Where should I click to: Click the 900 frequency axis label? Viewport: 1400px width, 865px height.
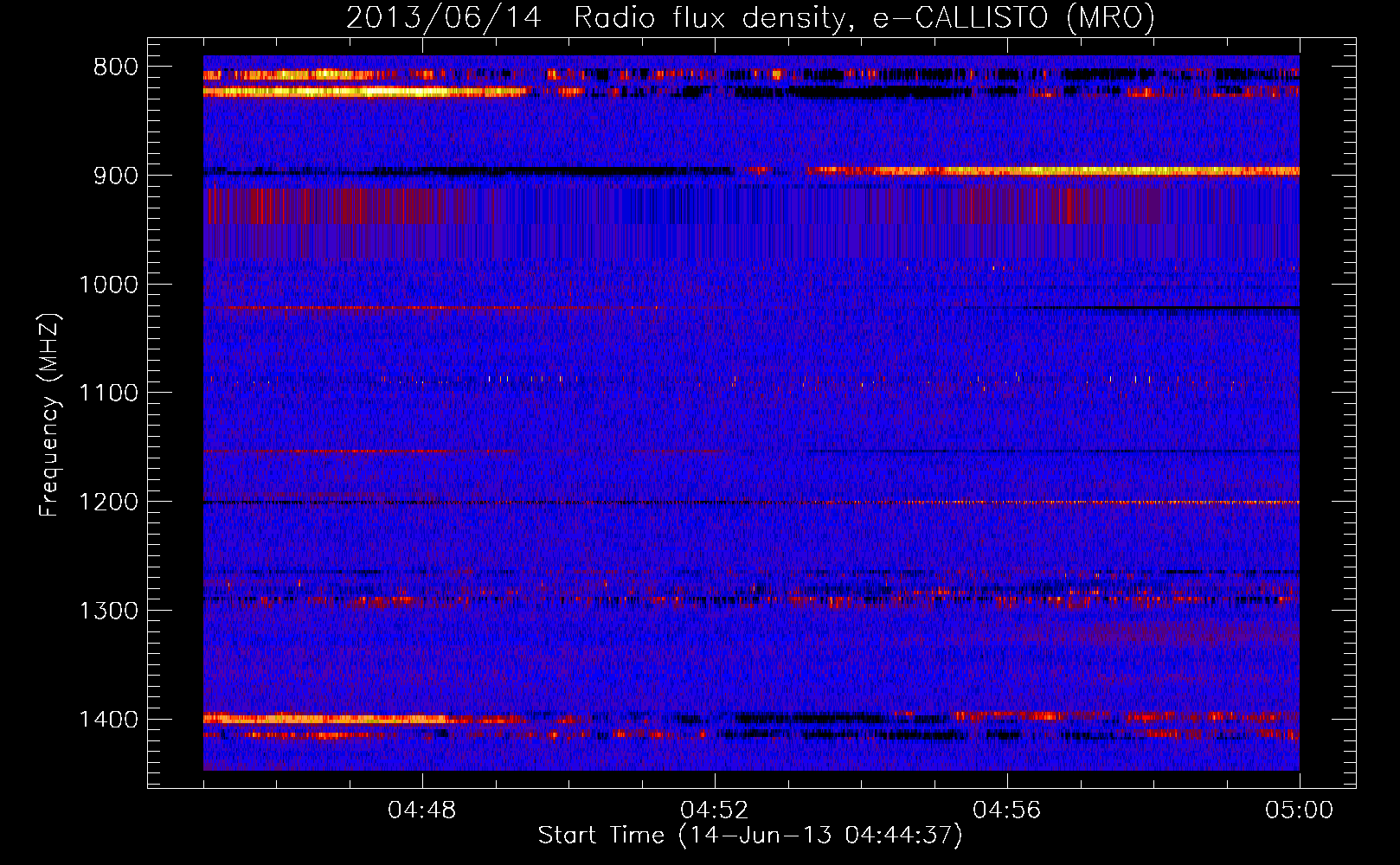116,176
